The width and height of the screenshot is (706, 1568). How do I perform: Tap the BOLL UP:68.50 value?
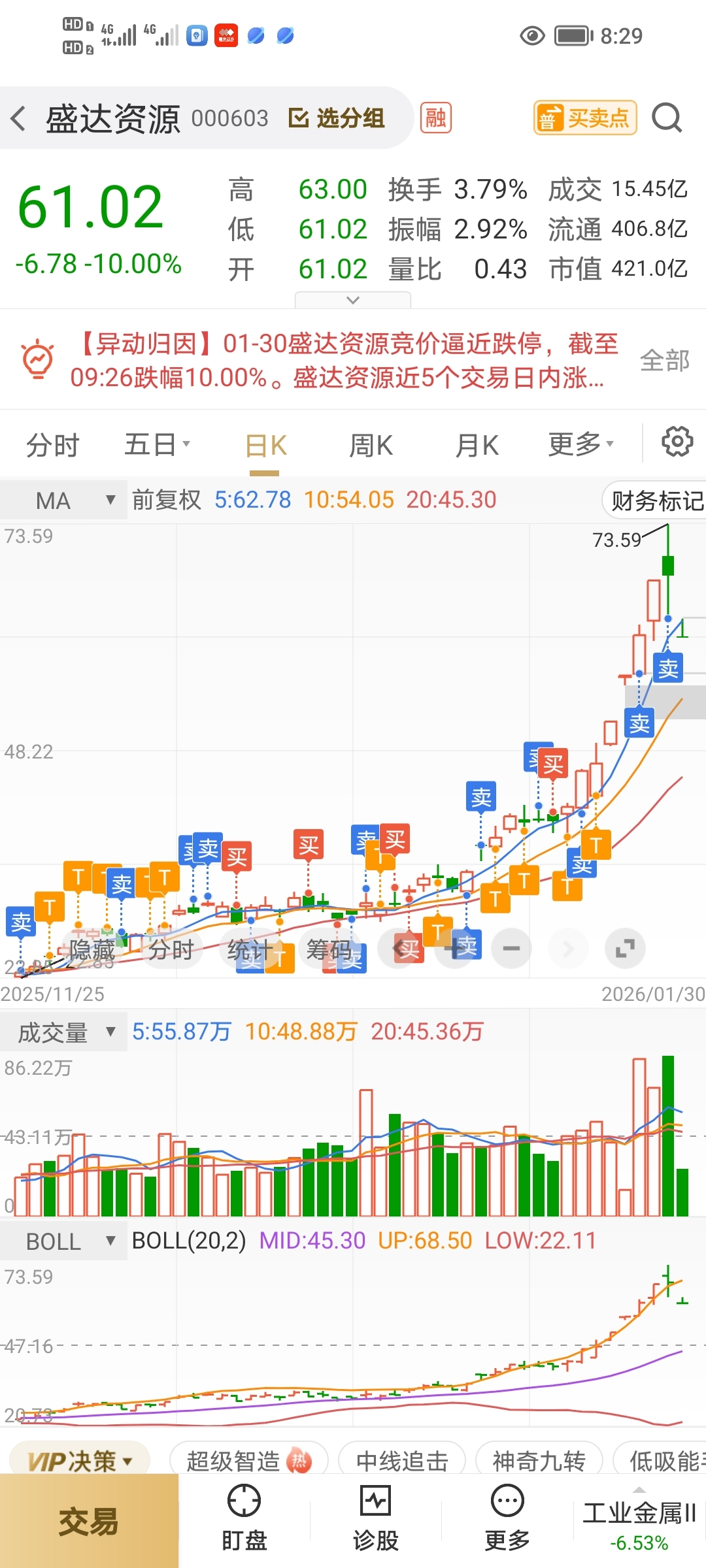[x=425, y=1240]
